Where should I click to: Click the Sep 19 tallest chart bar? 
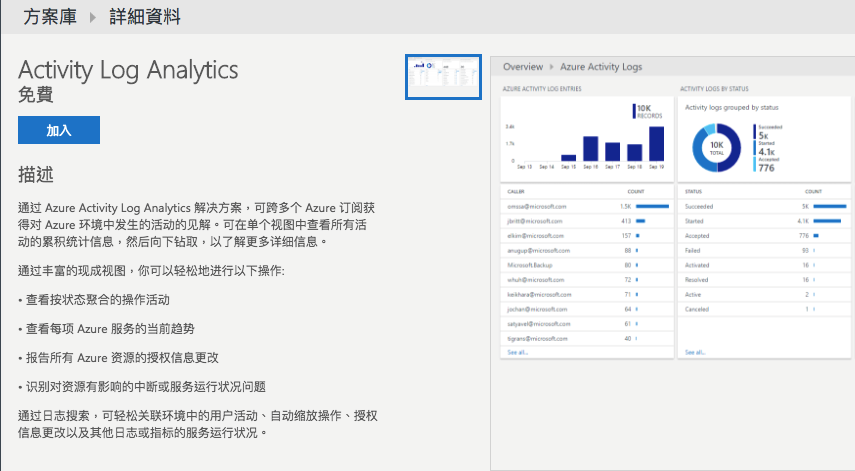point(657,143)
